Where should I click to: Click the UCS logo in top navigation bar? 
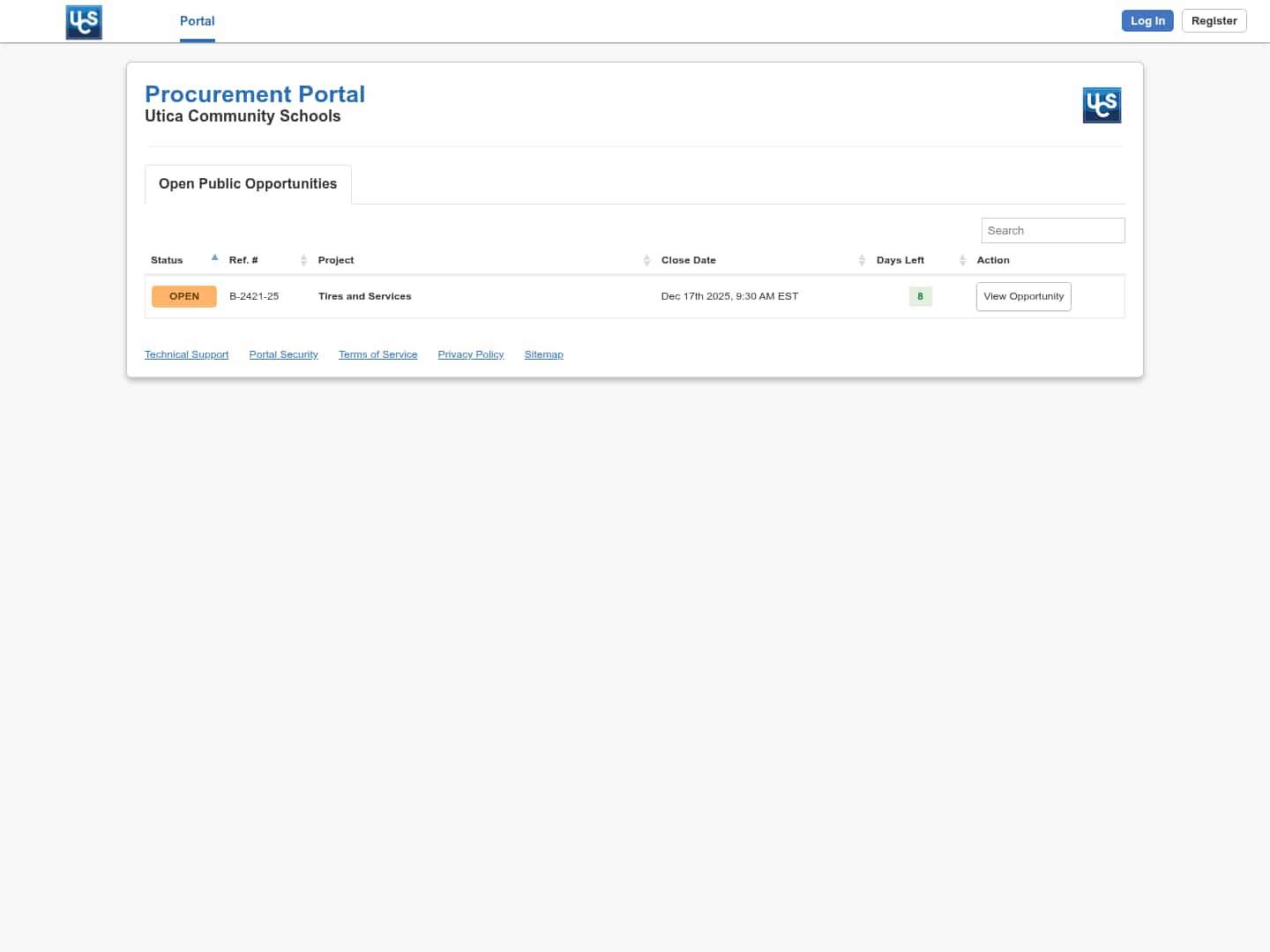tap(84, 22)
